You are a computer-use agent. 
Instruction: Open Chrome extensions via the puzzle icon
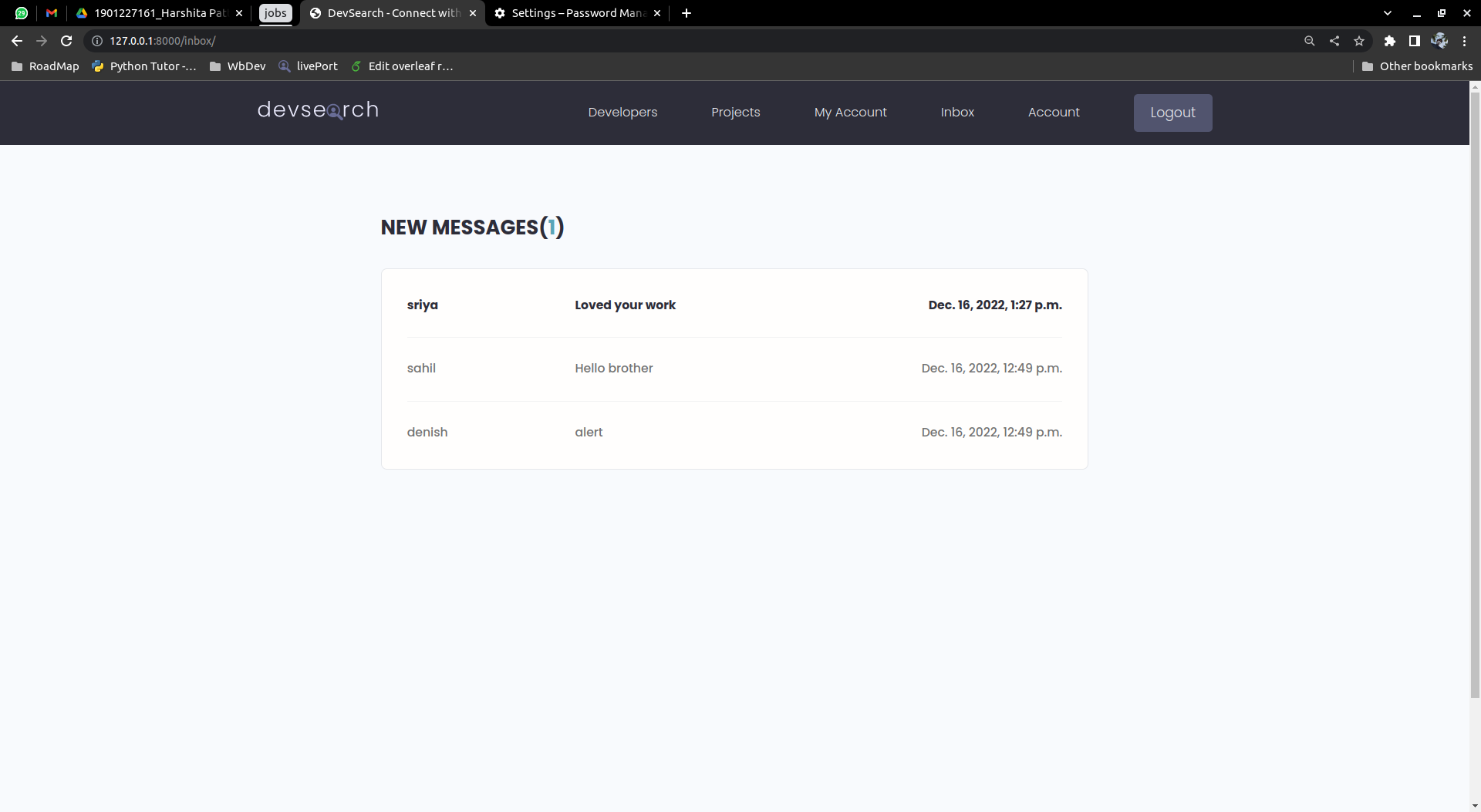[1390, 41]
